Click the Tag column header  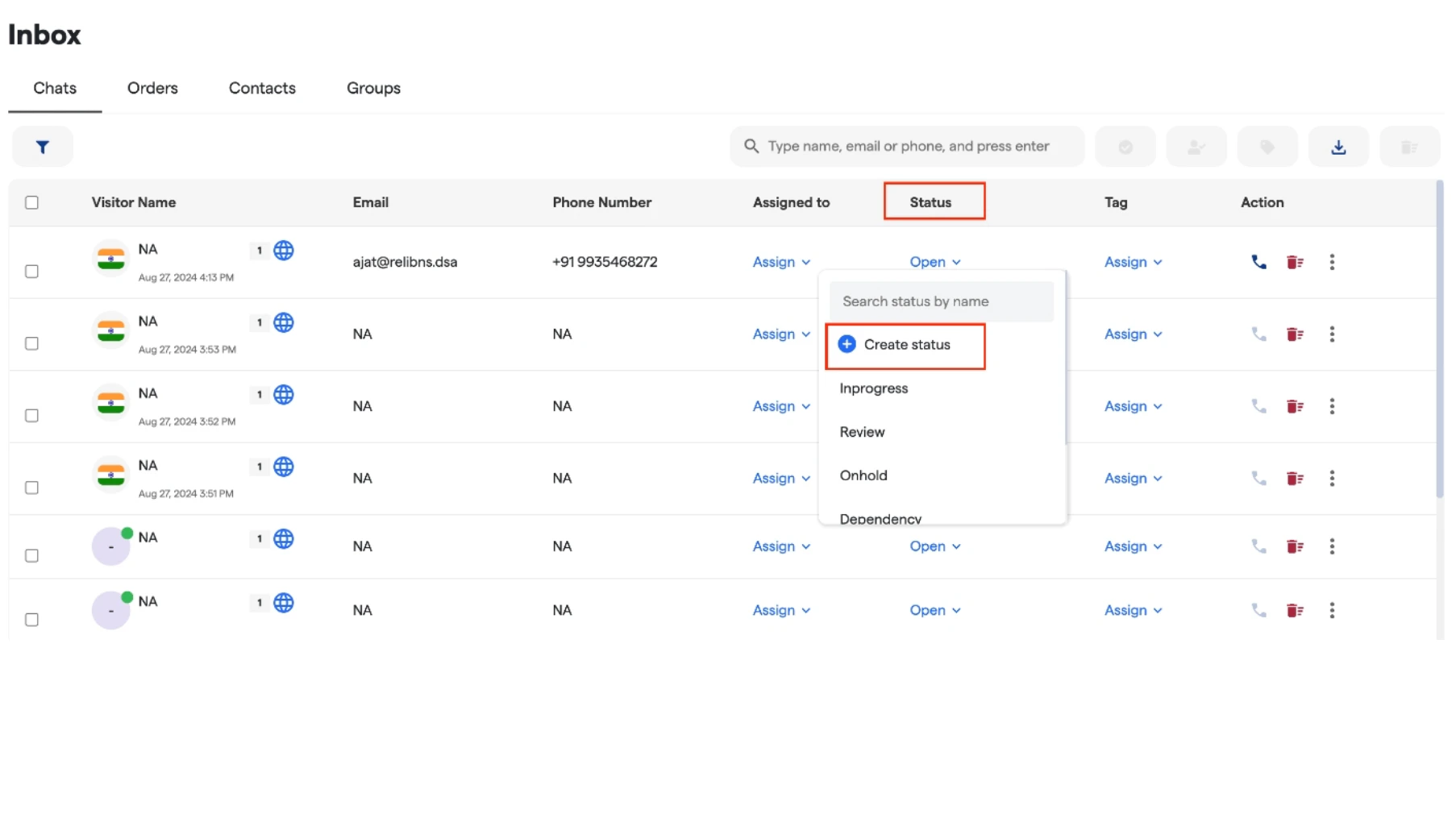1116,202
